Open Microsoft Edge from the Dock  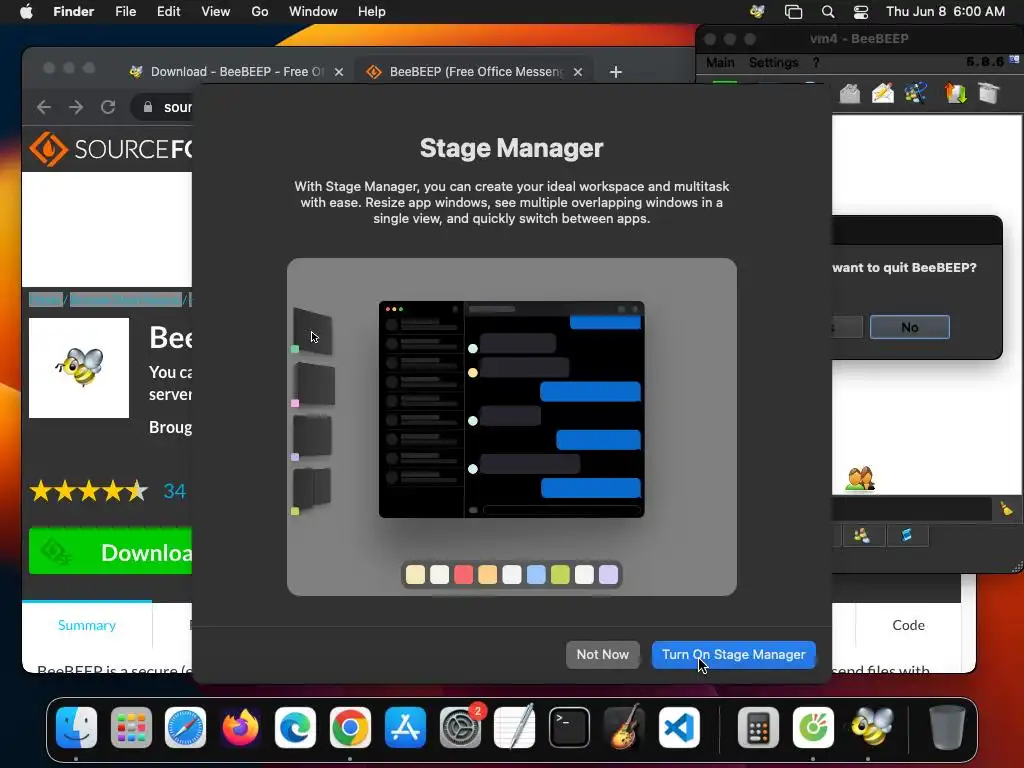(x=295, y=727)
